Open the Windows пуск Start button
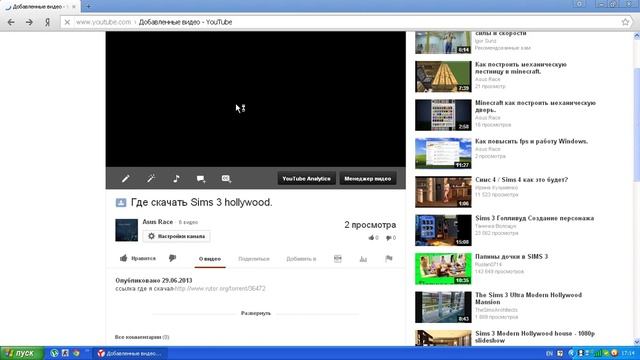This screenshot has height=360, width=640. [x=22, y=353]
